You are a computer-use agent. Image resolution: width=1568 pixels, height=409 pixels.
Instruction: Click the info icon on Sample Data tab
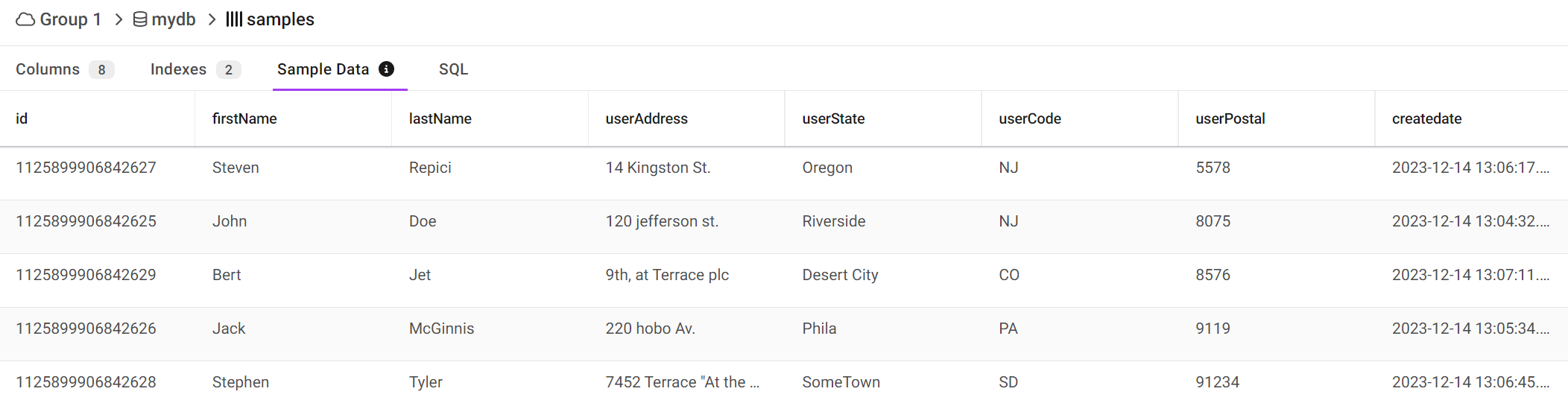pyautogui.click(x=386, y=69)
